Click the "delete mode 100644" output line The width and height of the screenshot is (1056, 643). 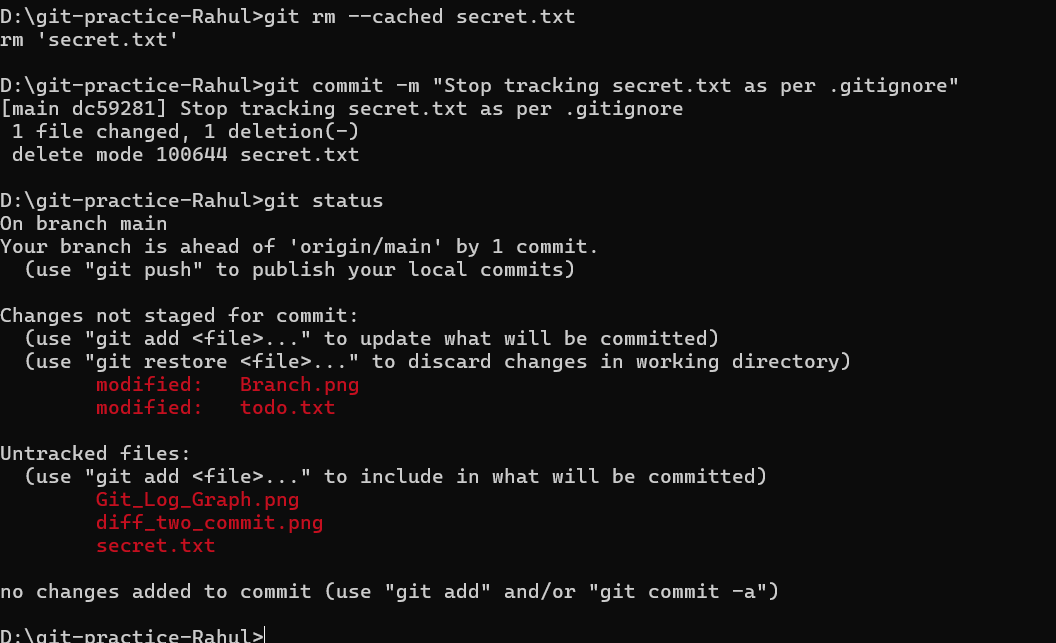pyautogui.click(x=185, y=155)
